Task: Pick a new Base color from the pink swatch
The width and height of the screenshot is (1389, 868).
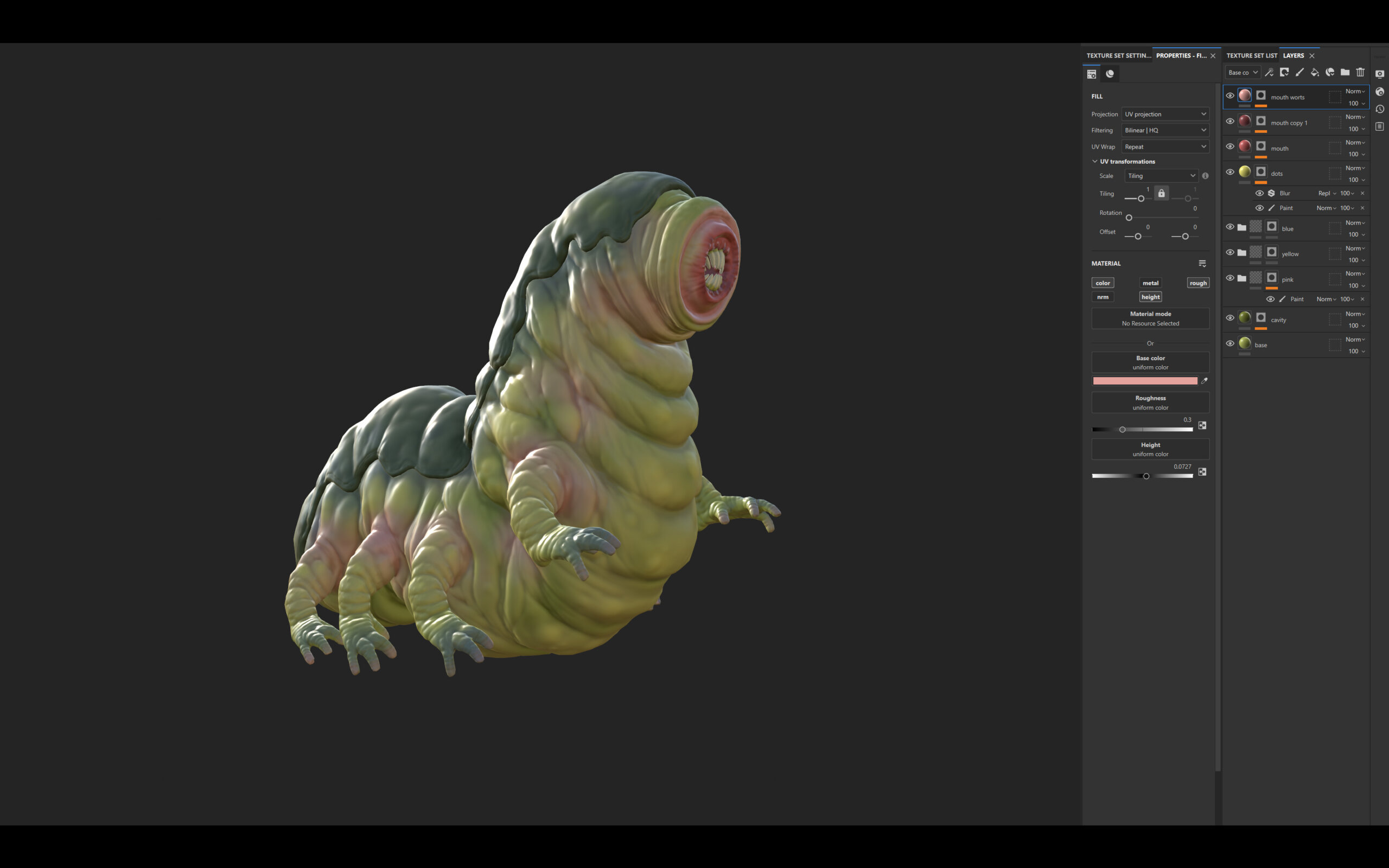Action: (x=1145, y=381)
